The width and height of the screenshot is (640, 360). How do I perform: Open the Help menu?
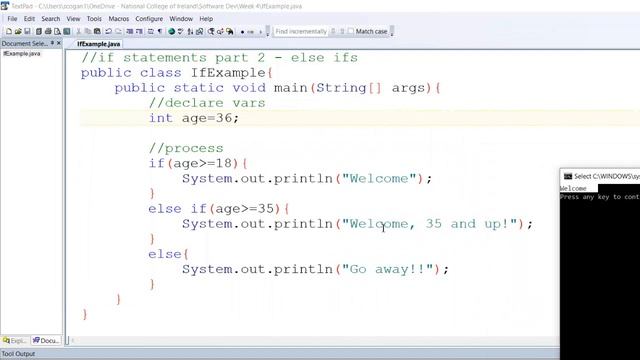pyautogui.click(x=206, y=19)
